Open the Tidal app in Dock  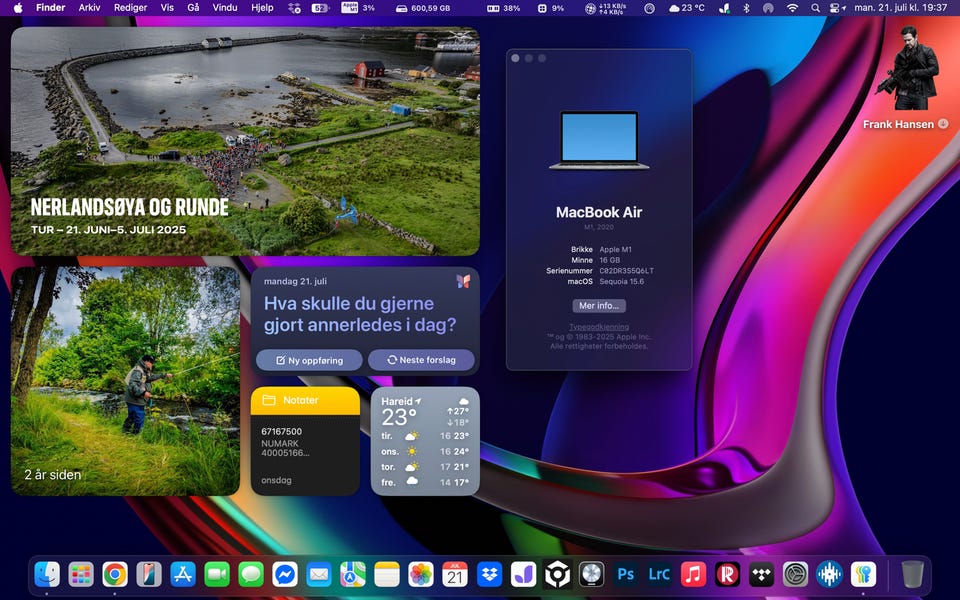761,574
